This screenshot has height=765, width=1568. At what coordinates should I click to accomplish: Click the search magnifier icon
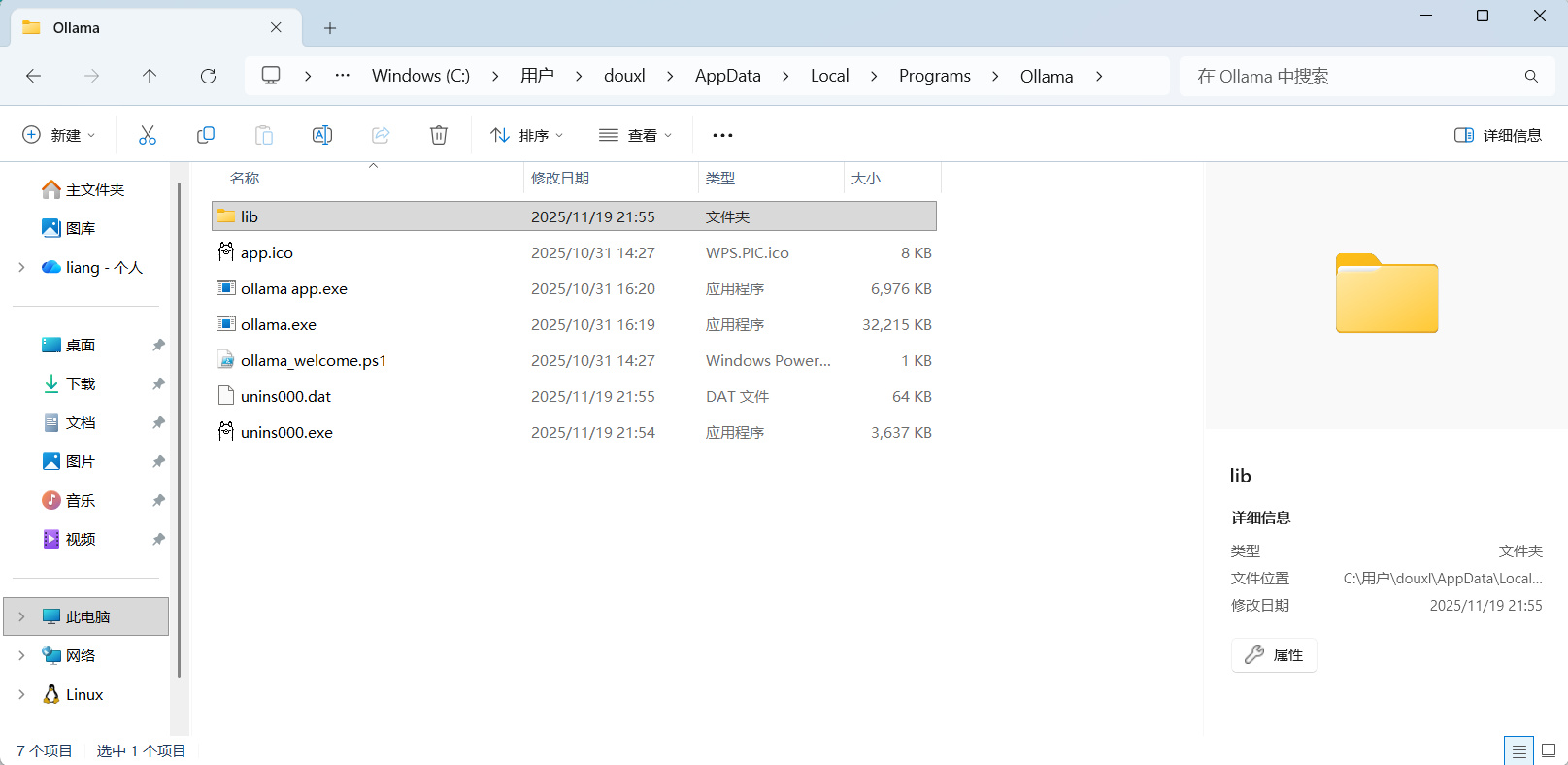tap(1531, 76)
